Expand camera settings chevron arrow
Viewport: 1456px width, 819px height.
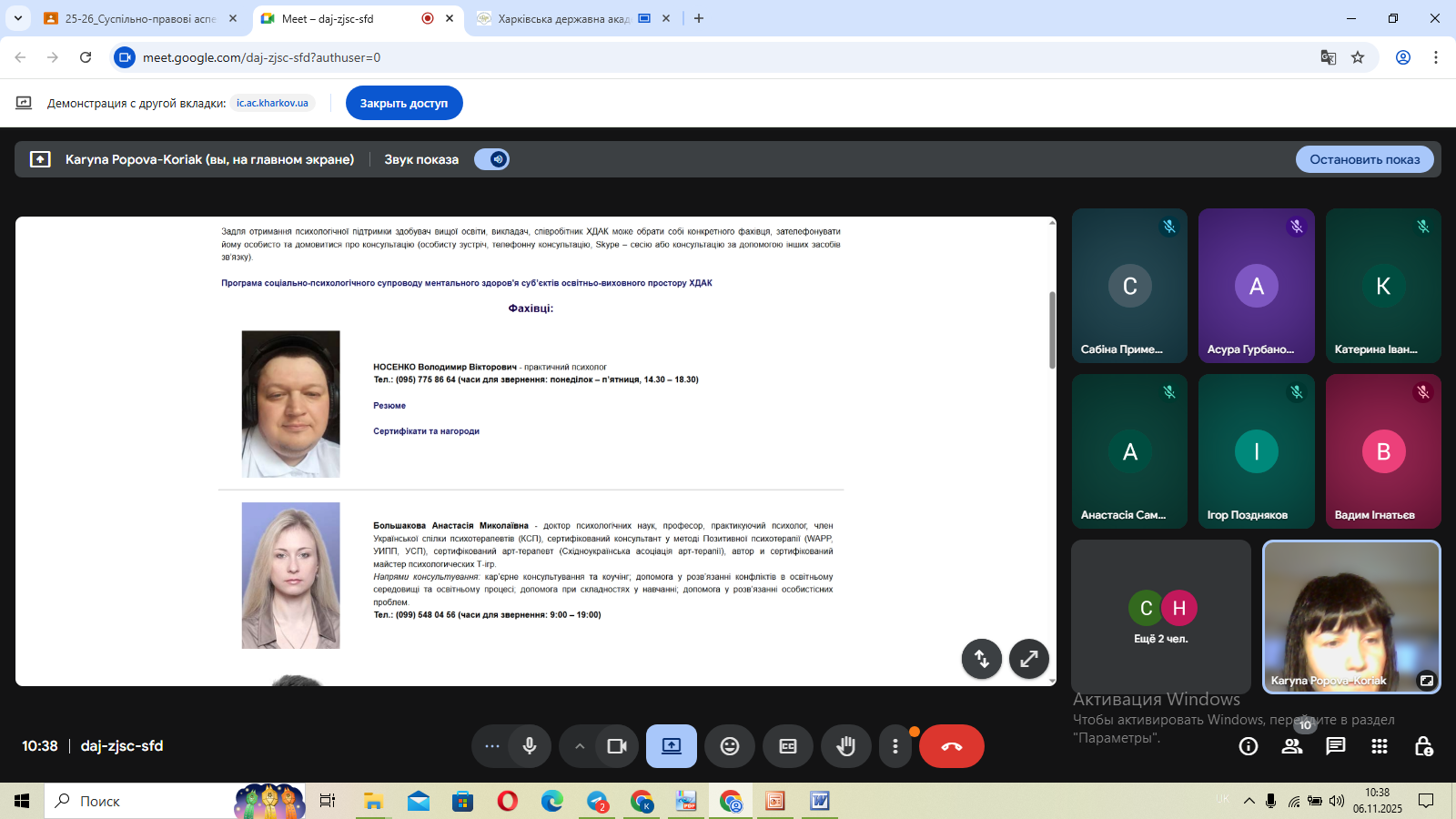(579, 746)
